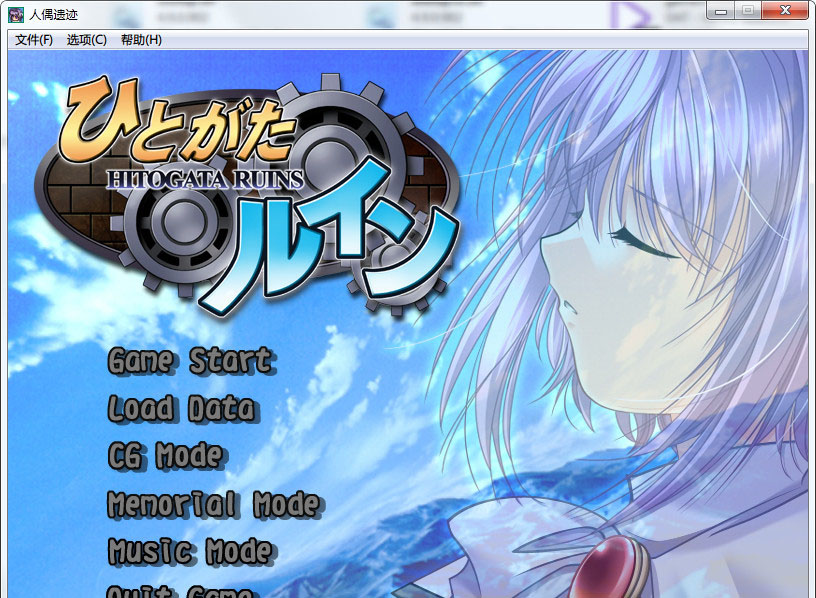Open Music Mode

coord(190,551)
